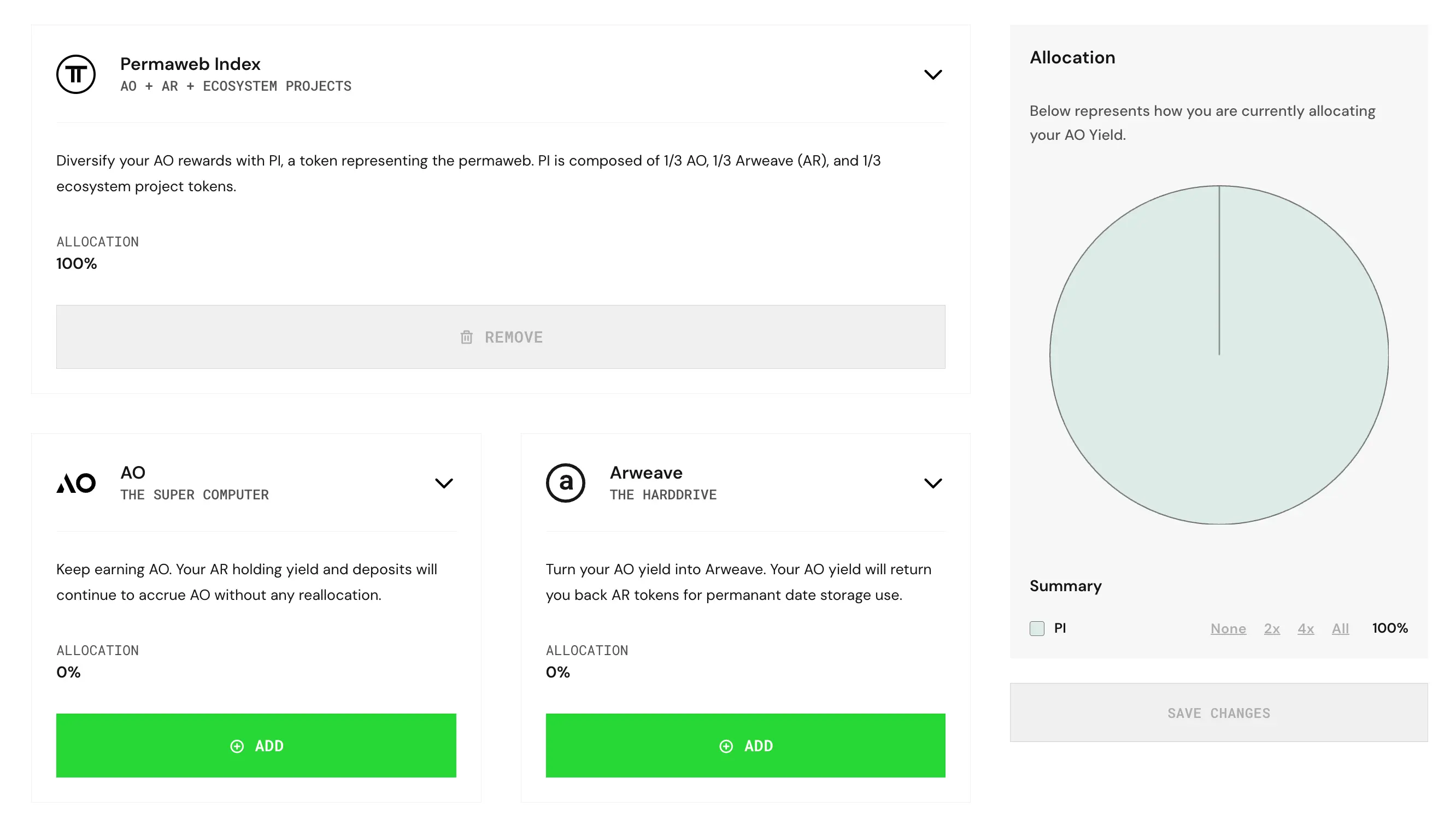Interact with the allocation pie chart visual
The image size is (1456, 813).
click(1219, 355)
